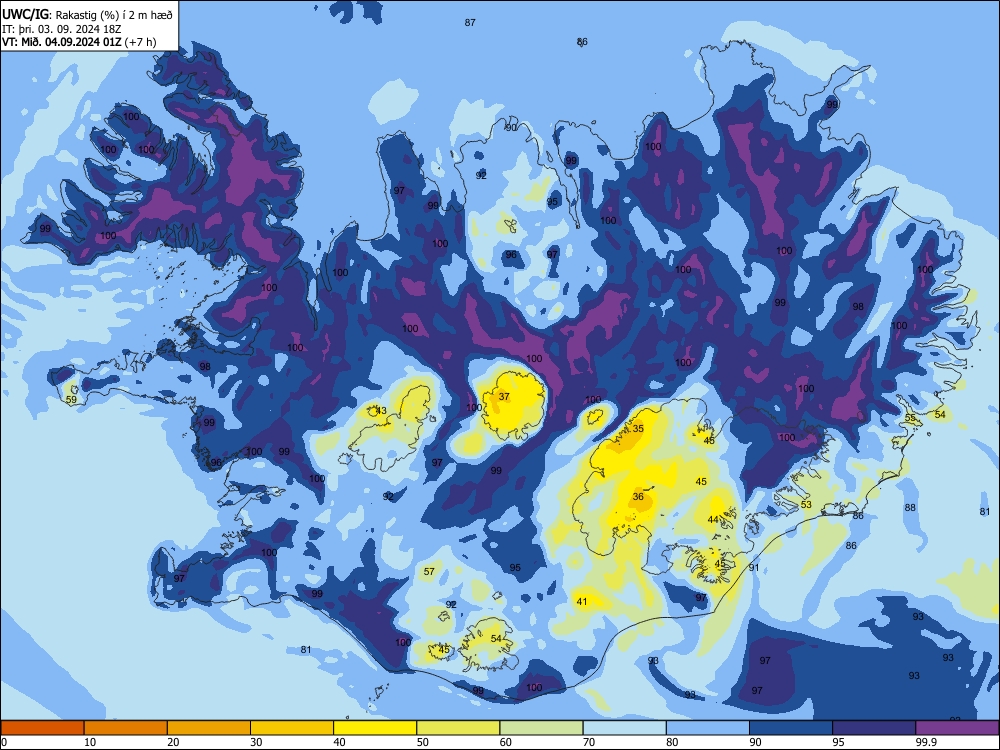The image size is (1000, 750).
Task: Click the 20–30 legend color swatch
Action: (209, 728)
